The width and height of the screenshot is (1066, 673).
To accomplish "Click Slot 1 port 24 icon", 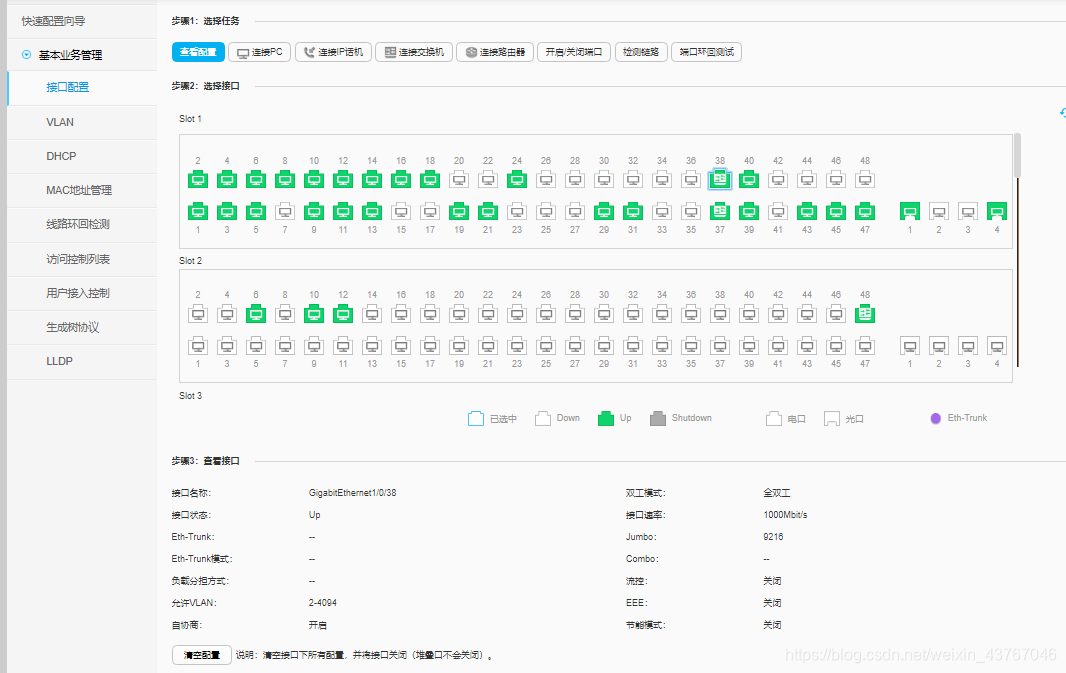I will (x=517, y=179).
